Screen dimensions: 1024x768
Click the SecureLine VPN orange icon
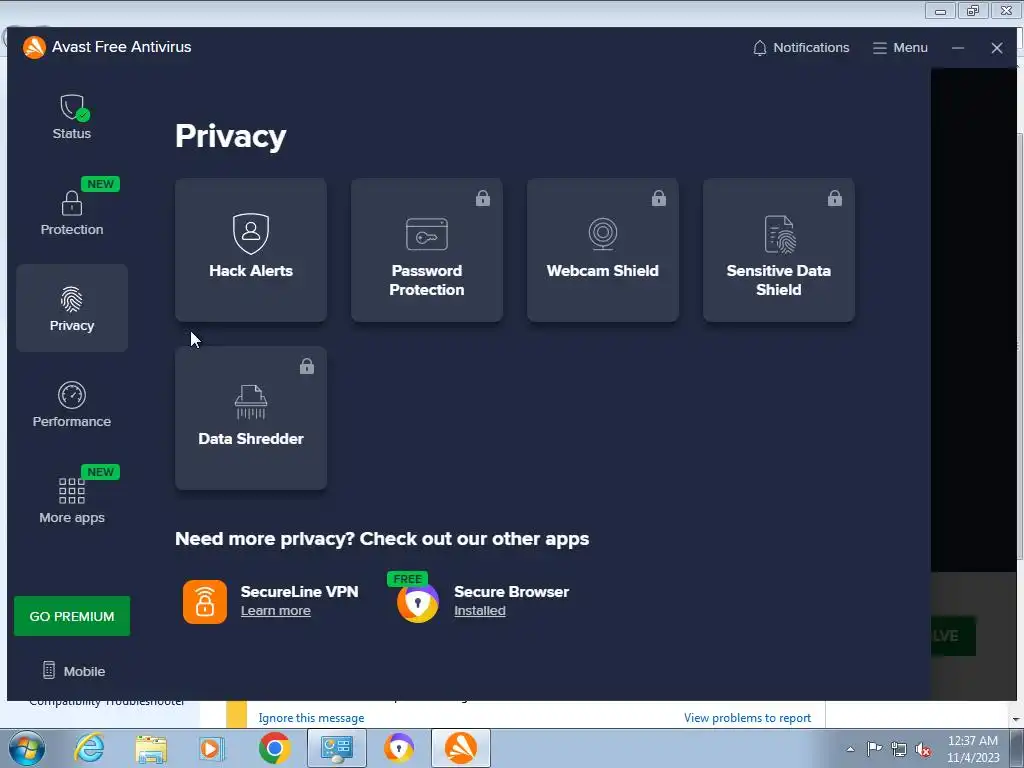click(205, 601)
